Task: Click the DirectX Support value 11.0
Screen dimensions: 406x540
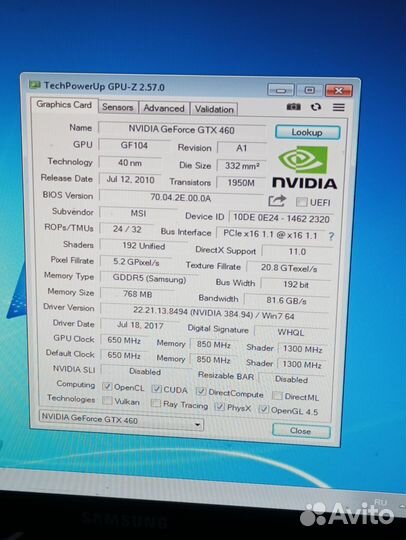Action: 297,251
